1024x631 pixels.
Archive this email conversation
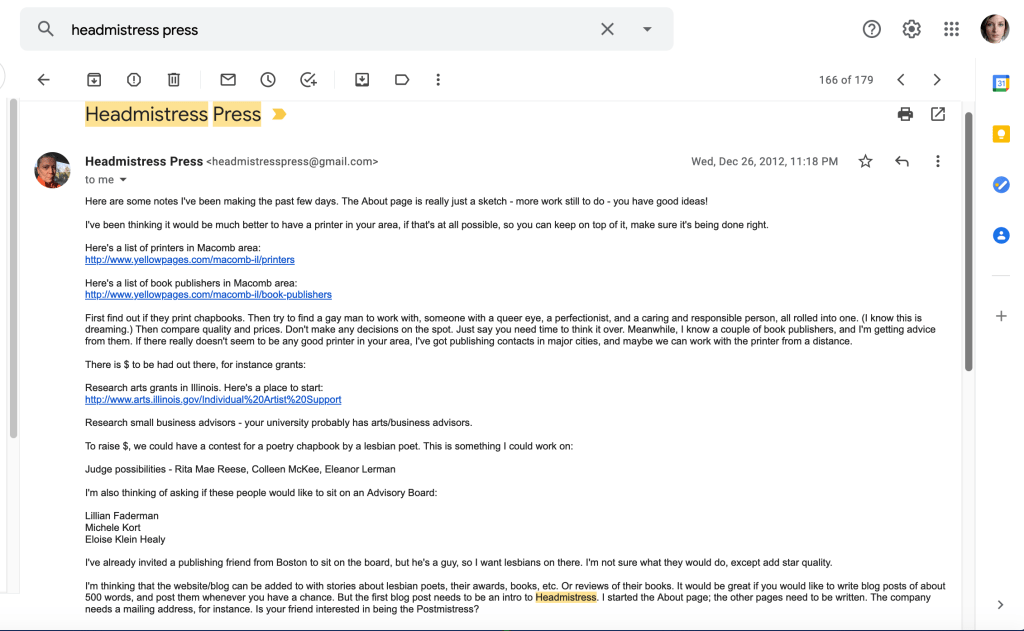93,80
